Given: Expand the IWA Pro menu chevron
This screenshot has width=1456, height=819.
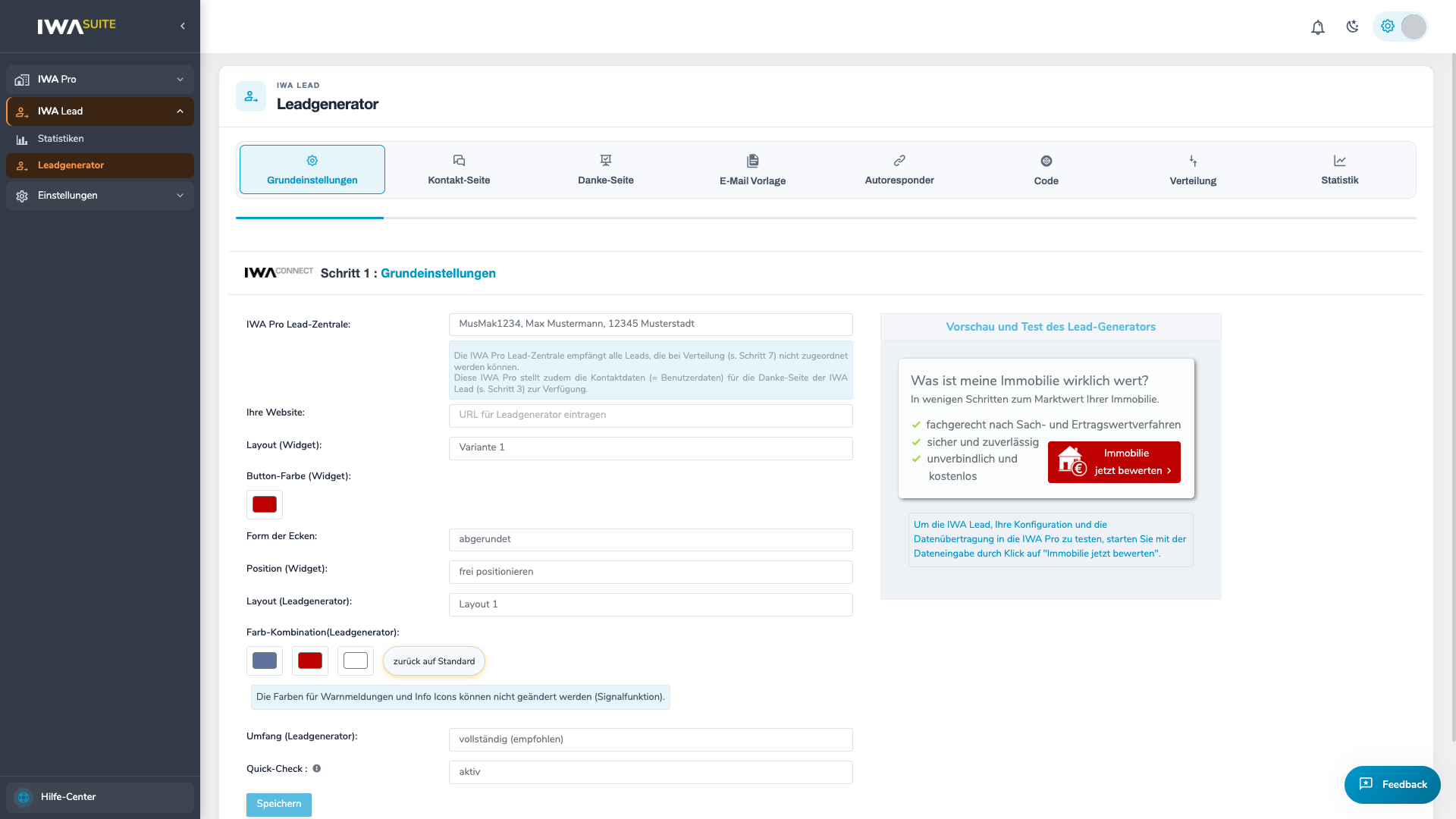Looking at the screenshot, I should point(180,80).
